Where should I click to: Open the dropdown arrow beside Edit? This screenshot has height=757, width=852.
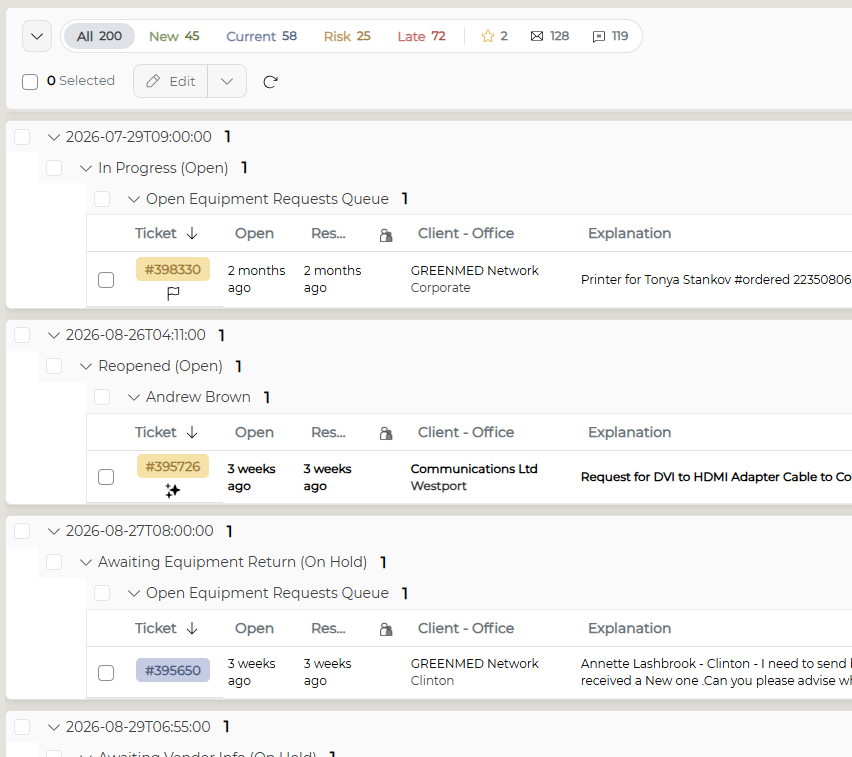pyautogui.click(x=227, y=82)
